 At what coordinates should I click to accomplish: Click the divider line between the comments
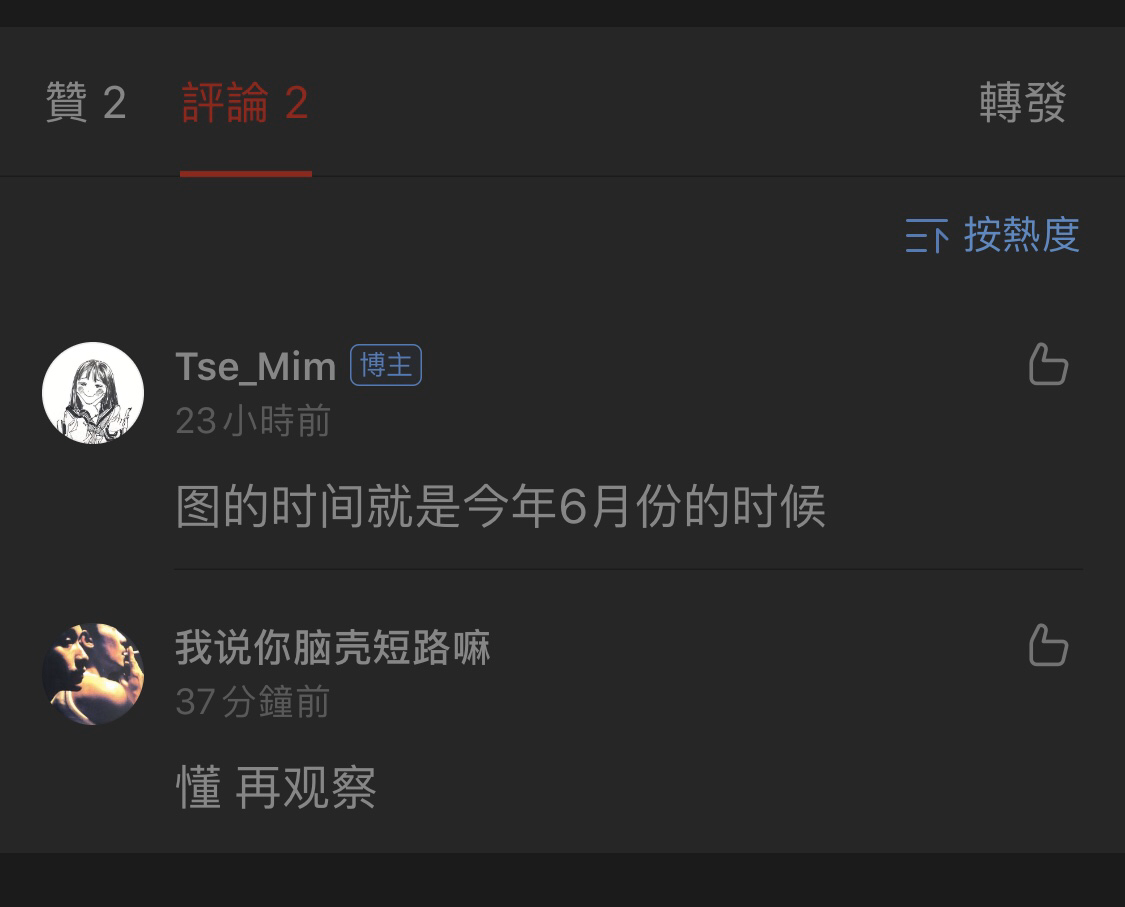pos(629,569)
